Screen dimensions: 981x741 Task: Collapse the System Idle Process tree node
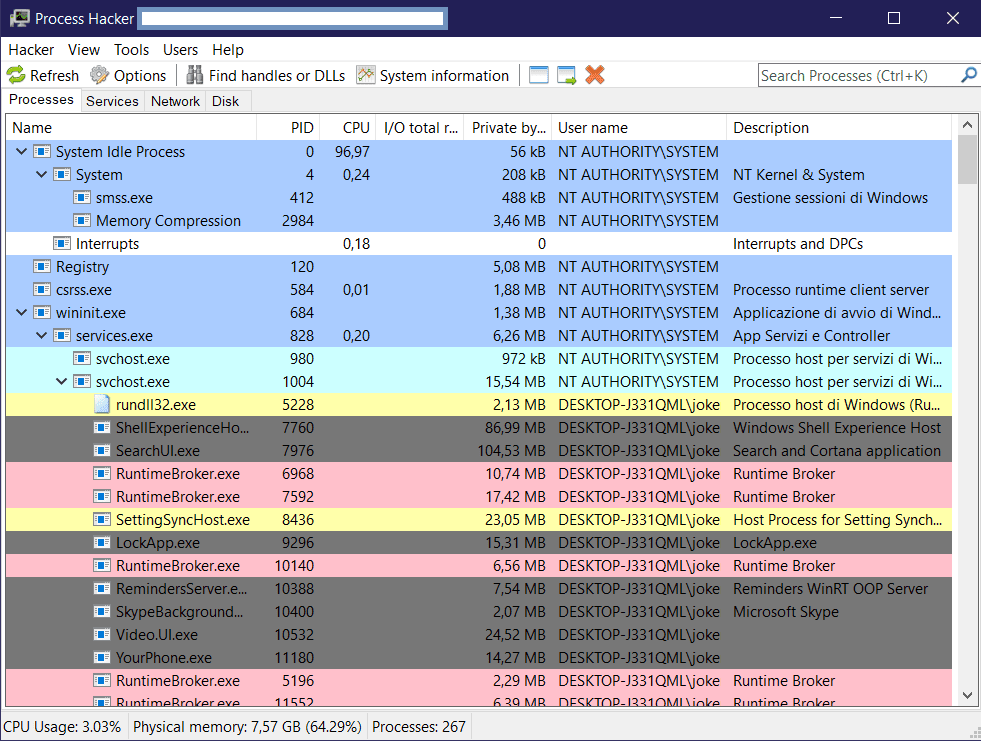[22, 152]
